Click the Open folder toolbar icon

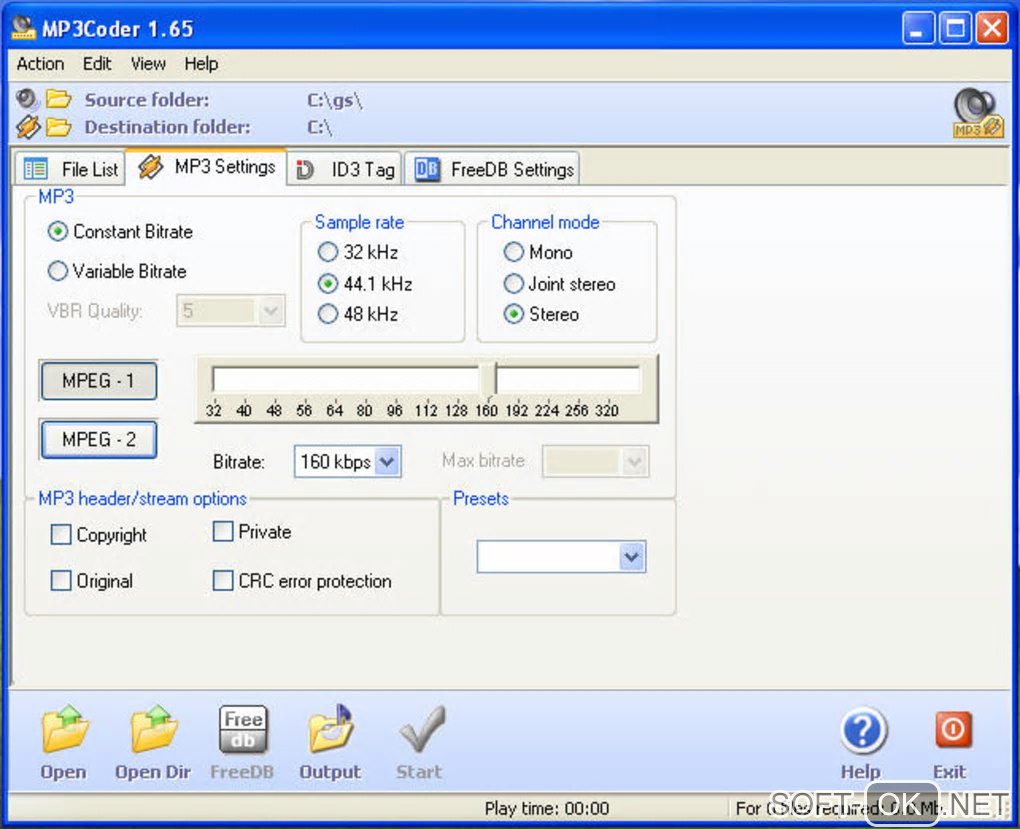(x=64, y=728)
